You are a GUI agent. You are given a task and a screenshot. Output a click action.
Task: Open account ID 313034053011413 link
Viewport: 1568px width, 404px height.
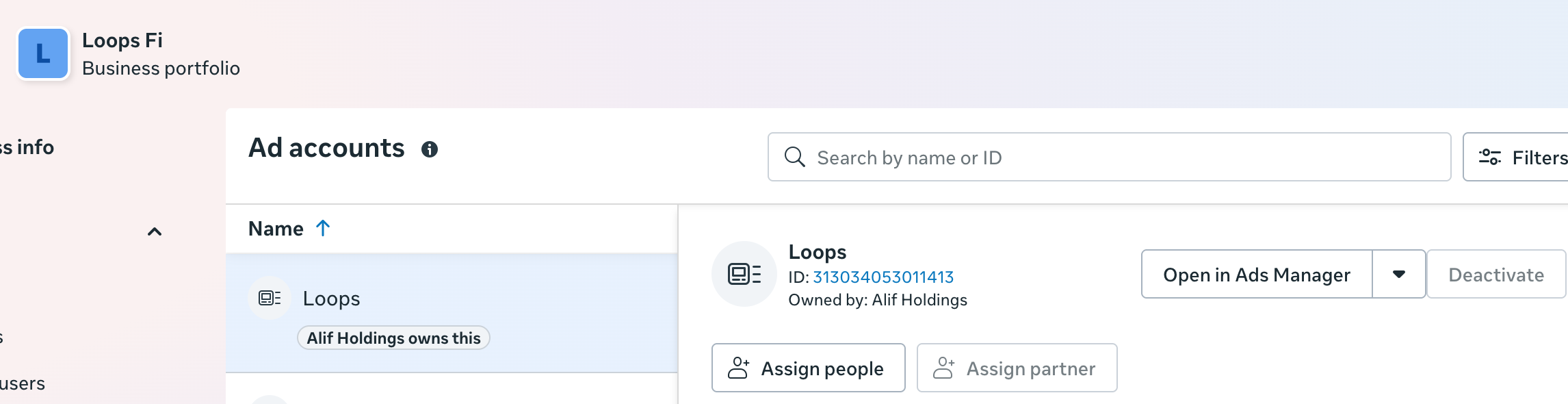click(x=884, y=277)
